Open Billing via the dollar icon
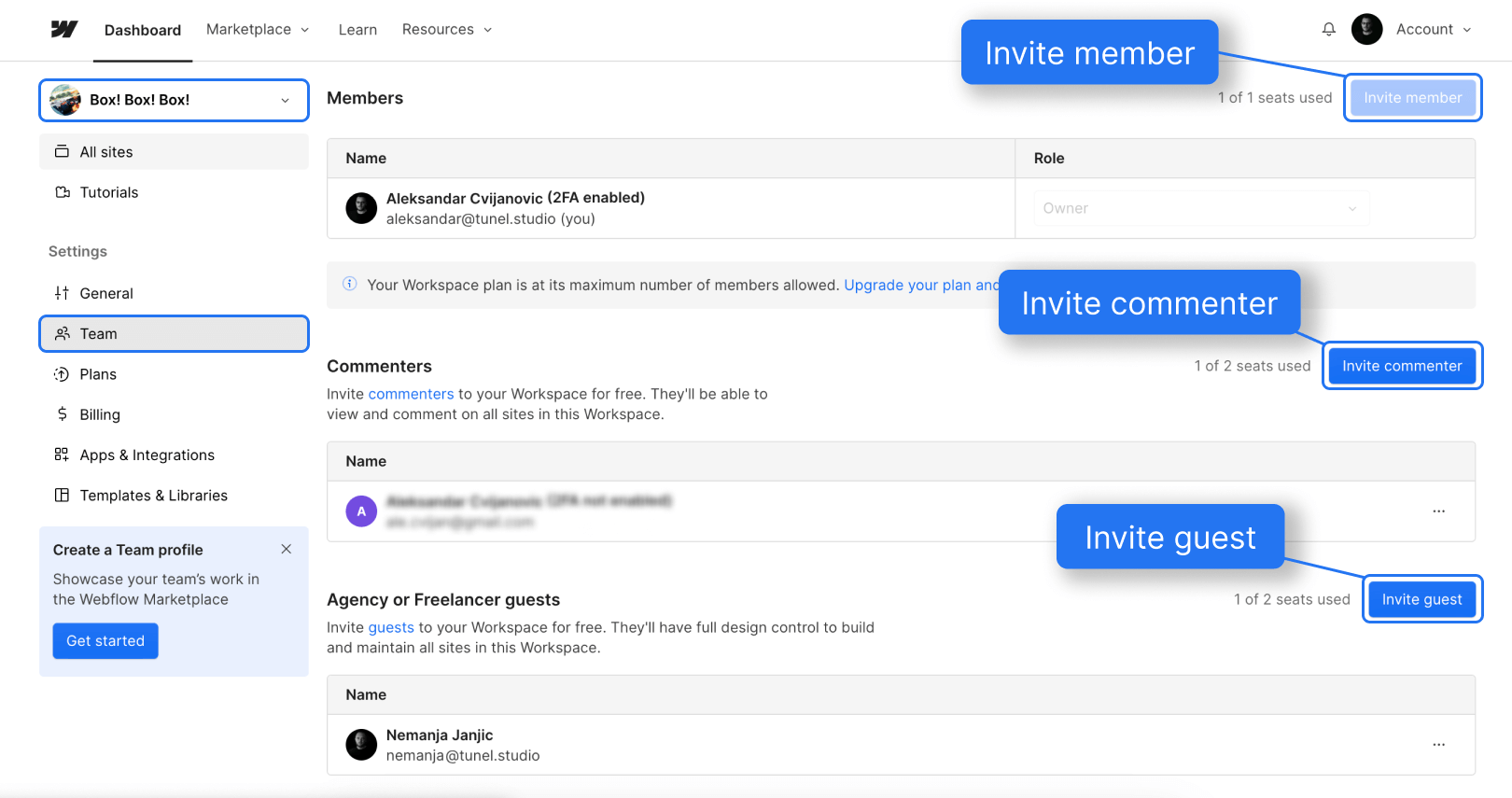The image size is (1512, 798). [x=62, y=414]
